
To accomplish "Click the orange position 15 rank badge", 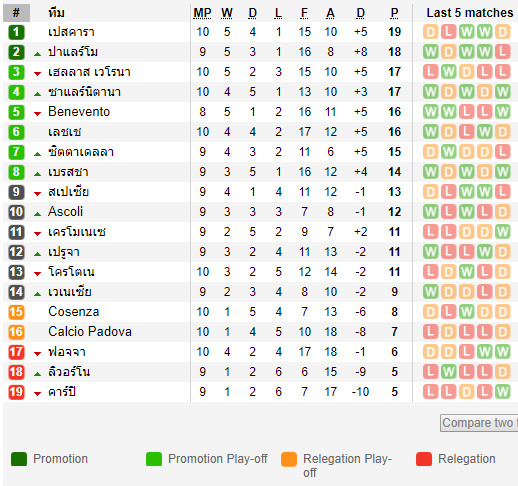I will [x=16, y=312].
